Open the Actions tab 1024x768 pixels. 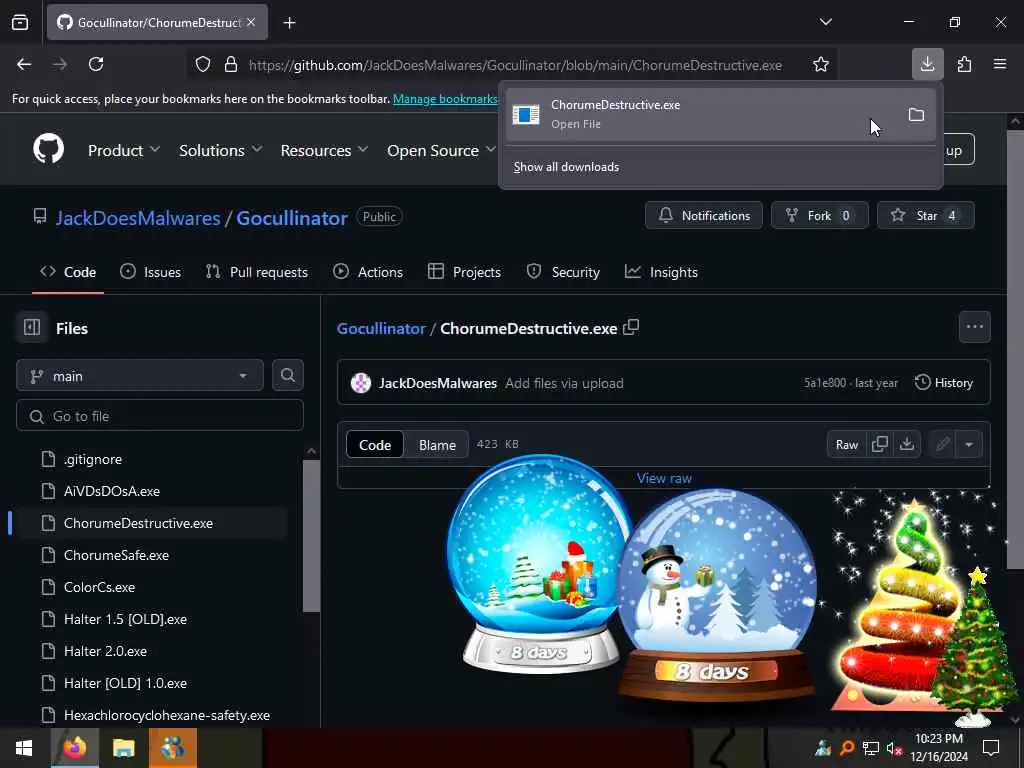pos(368,272)
